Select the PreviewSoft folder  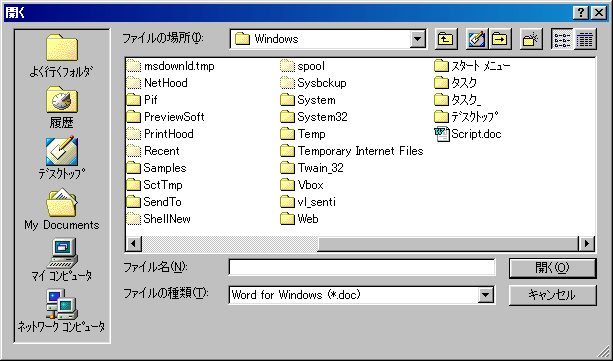[x=166, y=117]
